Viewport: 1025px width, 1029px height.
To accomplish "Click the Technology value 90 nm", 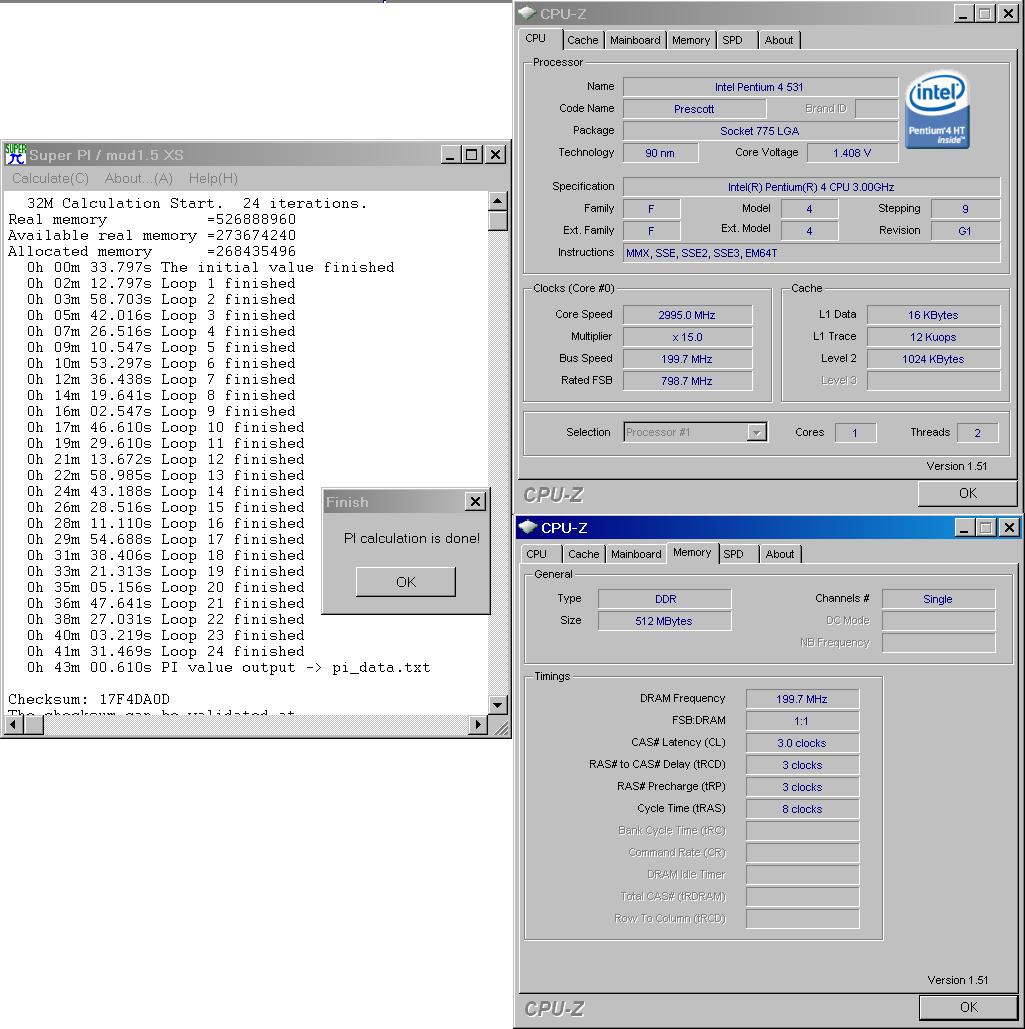I will (x=660, y=153).
